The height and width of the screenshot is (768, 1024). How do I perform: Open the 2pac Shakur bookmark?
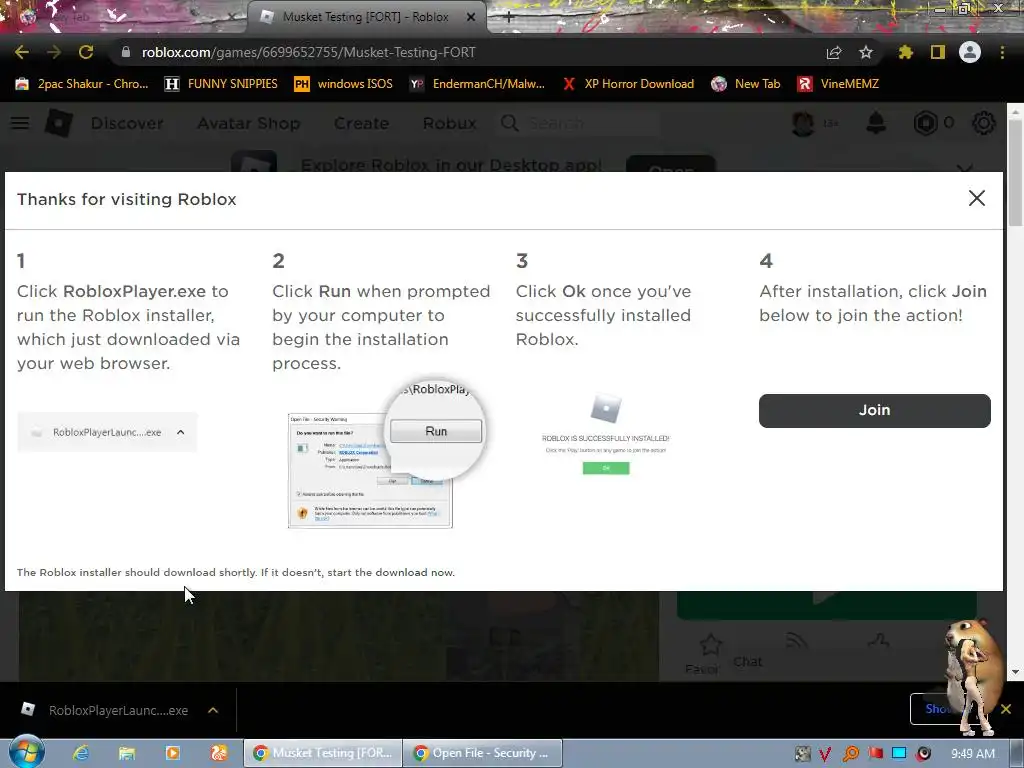(82, 84)
